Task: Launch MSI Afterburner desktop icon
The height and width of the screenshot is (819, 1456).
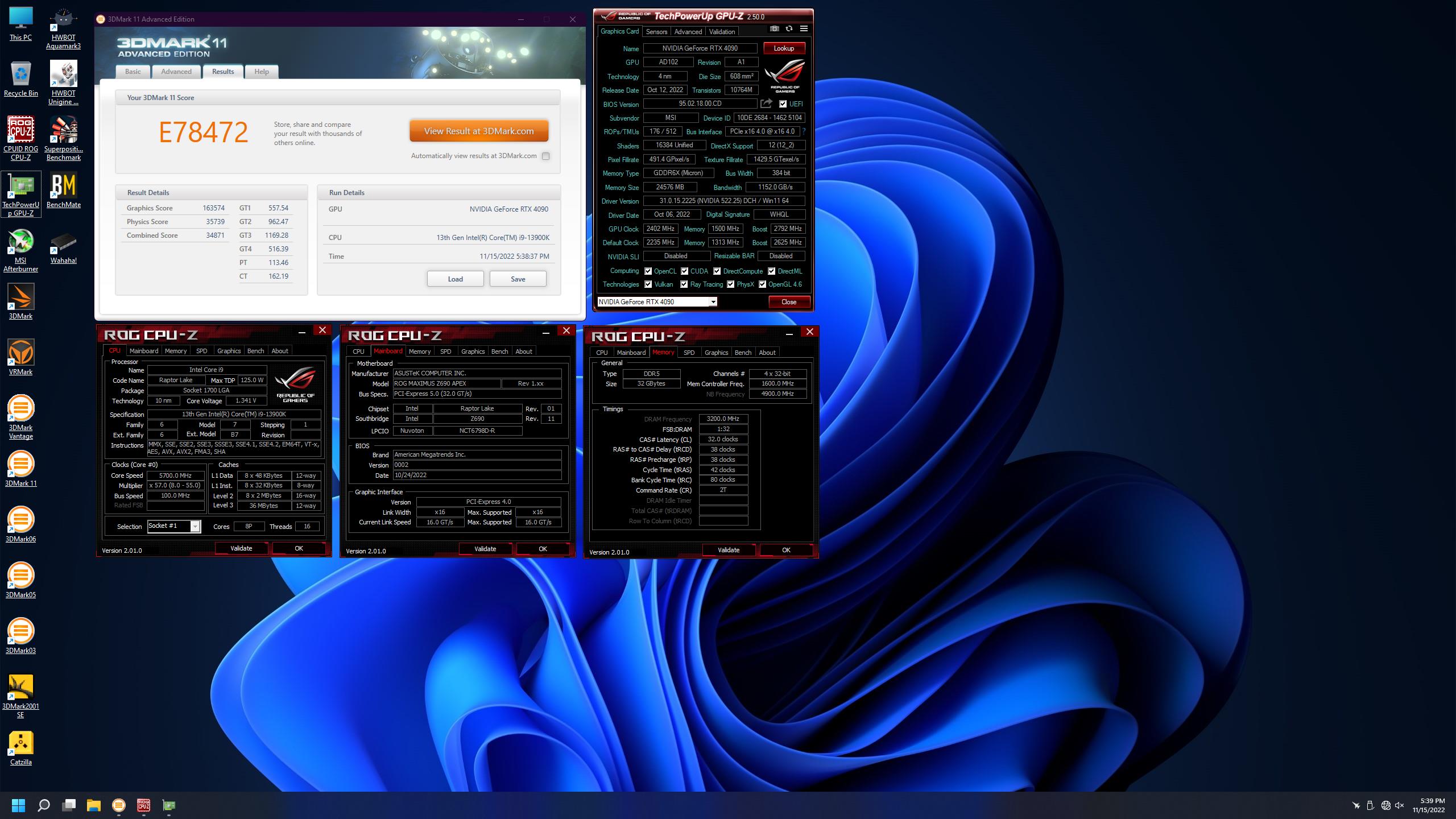Action: tap(21, 250)
